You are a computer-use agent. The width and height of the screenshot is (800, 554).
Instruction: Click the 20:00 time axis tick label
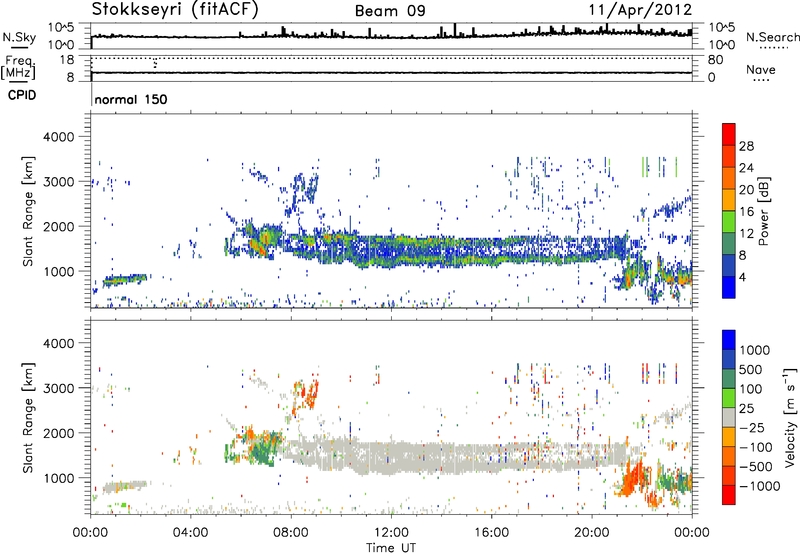(x=592, y=533)
